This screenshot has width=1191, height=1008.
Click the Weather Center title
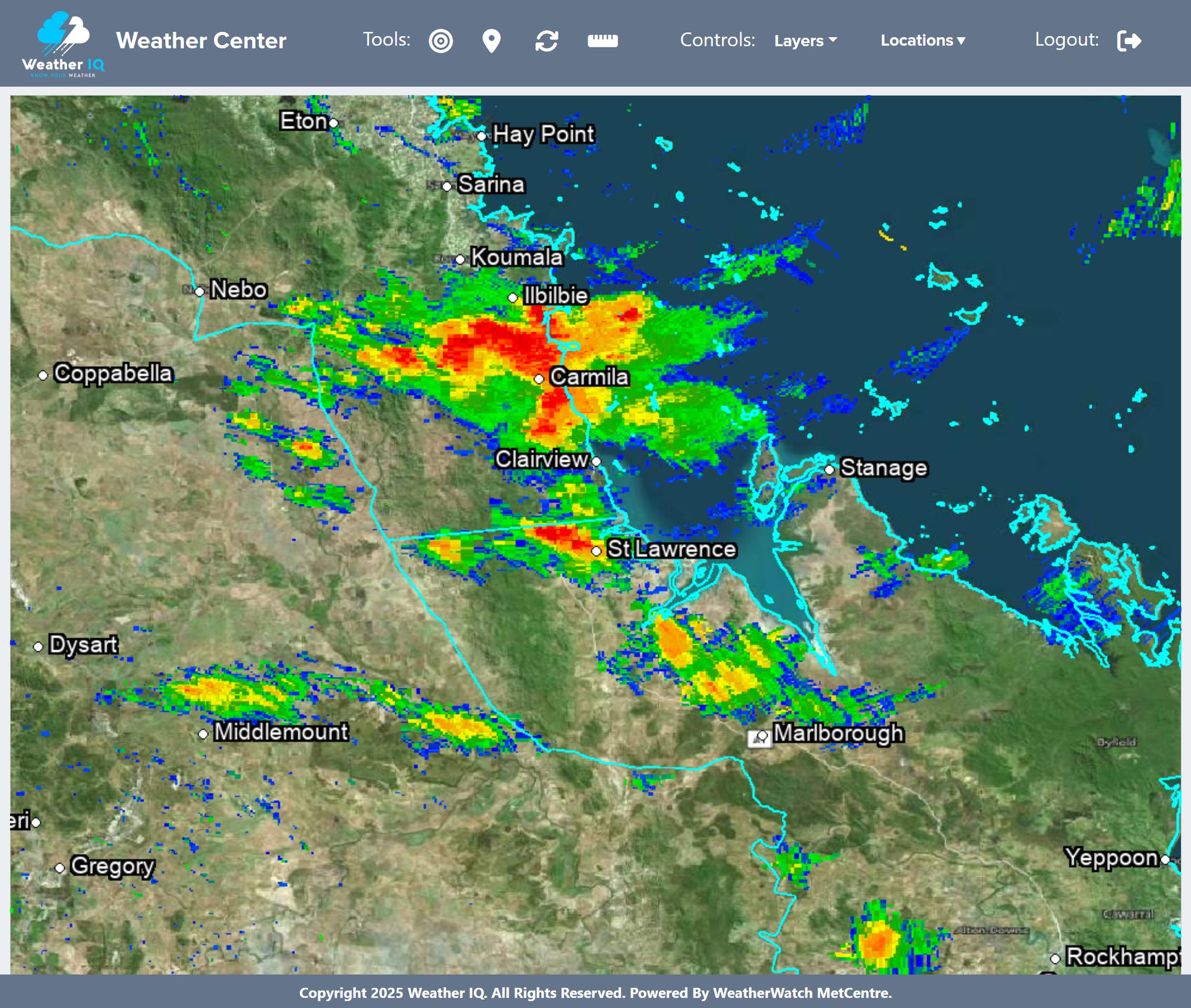(x=201, y=41)
